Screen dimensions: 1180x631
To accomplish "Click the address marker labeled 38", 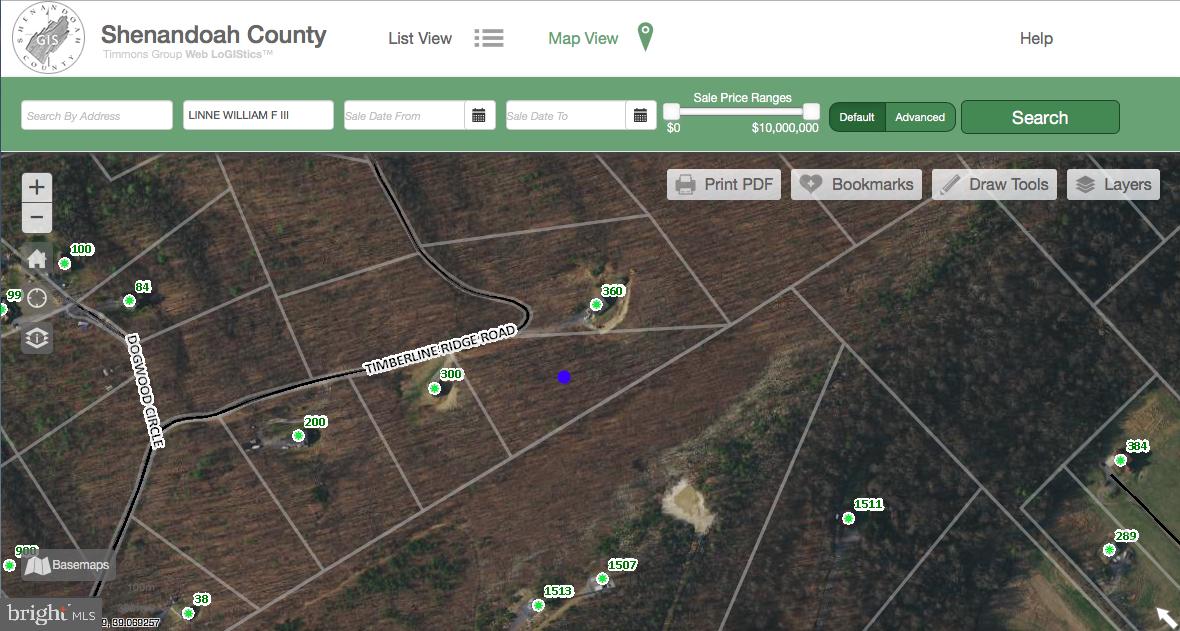I will pyautogui.click(x=188, y=613).
